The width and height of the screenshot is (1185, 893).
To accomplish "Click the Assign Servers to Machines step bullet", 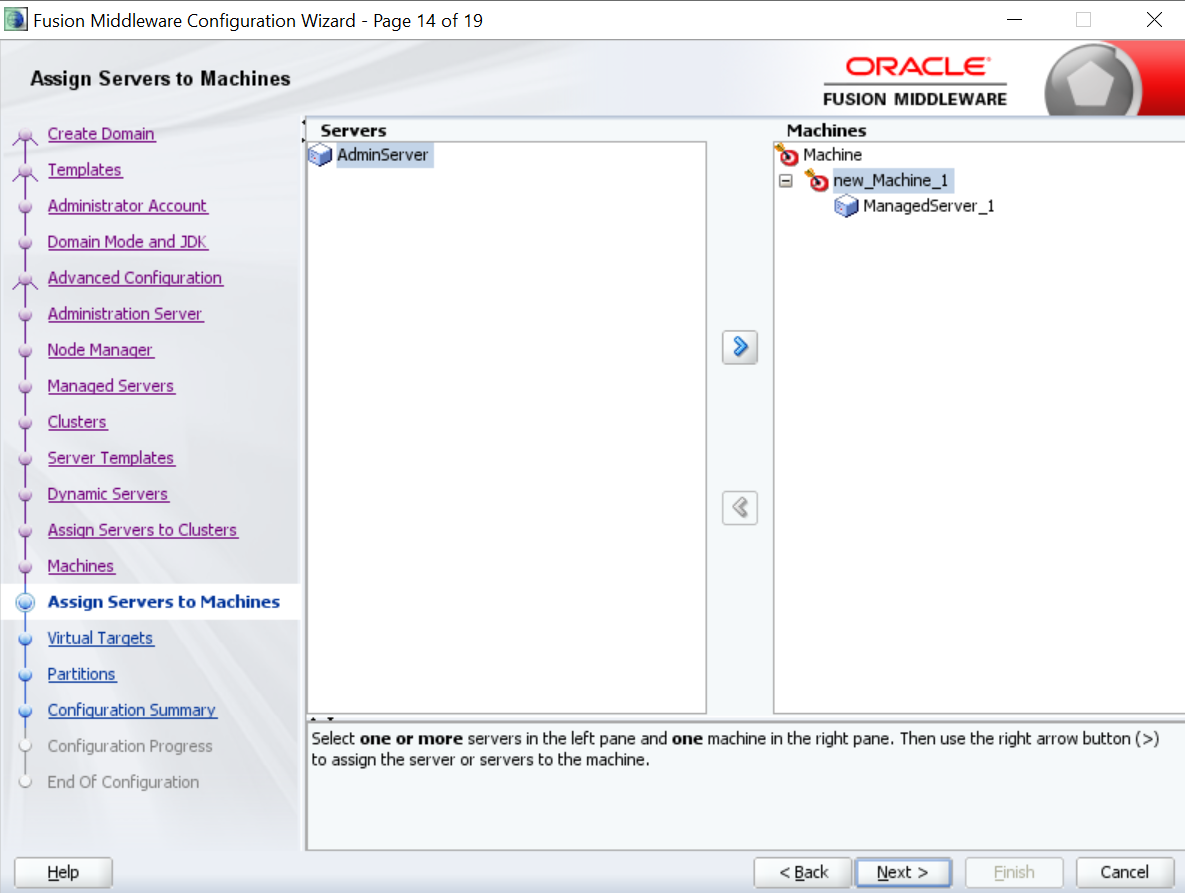I will click(25, 602).
